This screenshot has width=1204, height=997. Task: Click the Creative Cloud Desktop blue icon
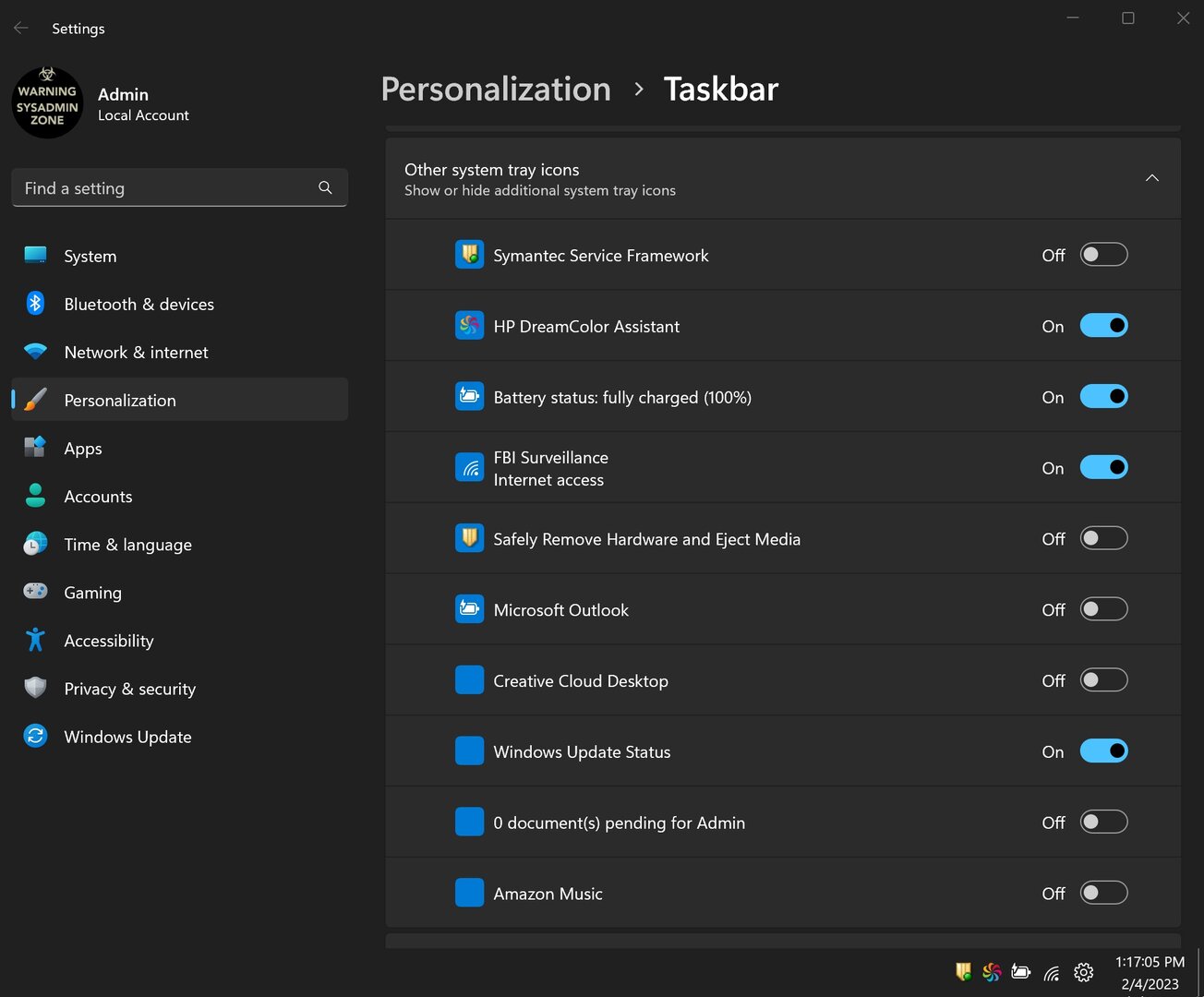click(469, 680)
